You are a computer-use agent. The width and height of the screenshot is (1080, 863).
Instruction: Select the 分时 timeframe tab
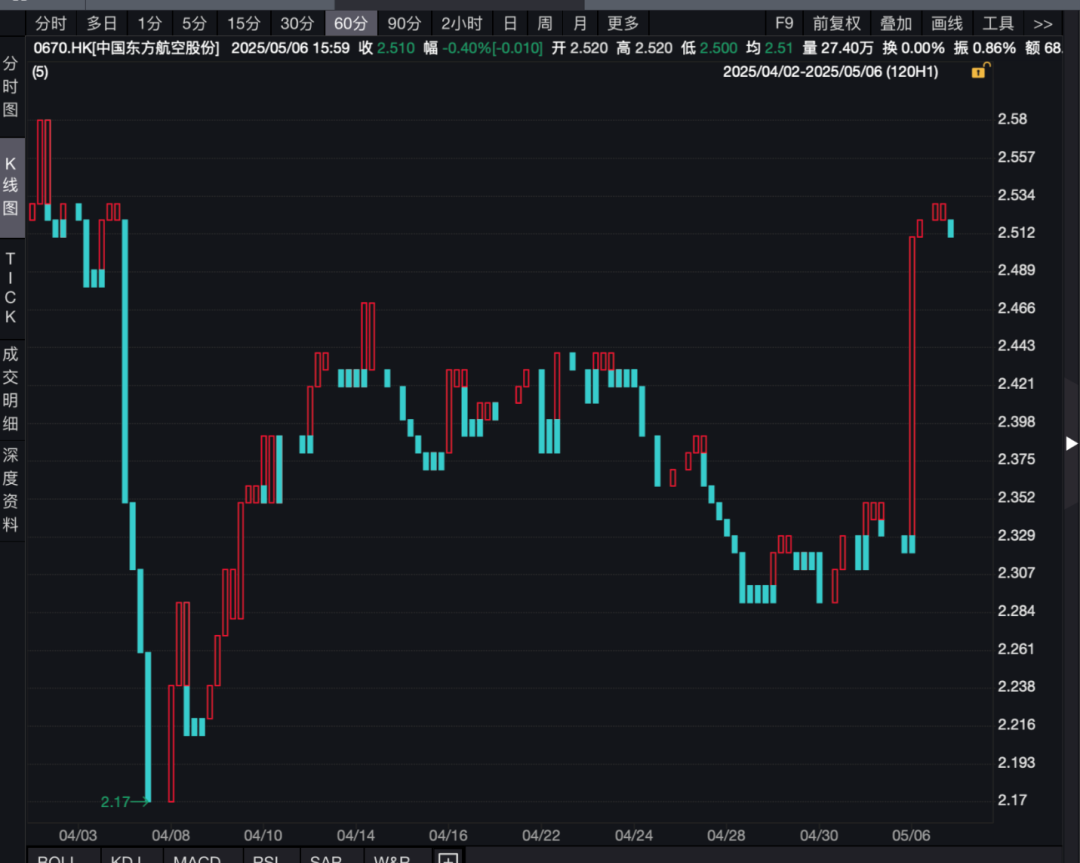[50, 23]
